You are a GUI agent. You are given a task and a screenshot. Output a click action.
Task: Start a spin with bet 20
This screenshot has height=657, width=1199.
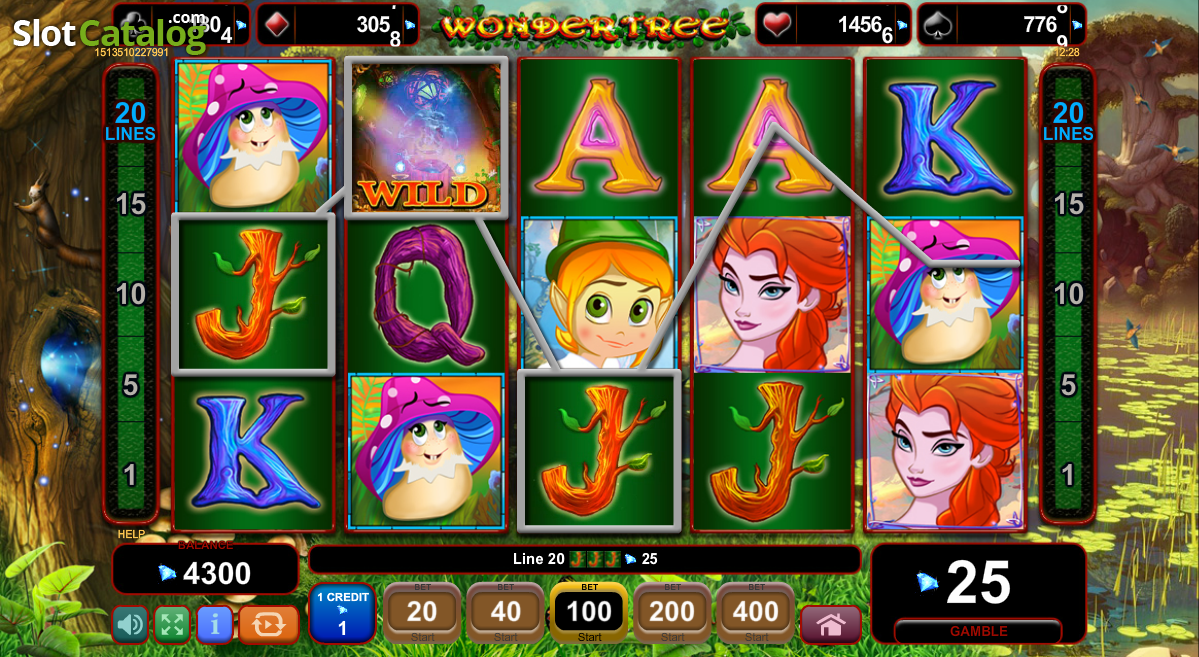tap(422, 613)
